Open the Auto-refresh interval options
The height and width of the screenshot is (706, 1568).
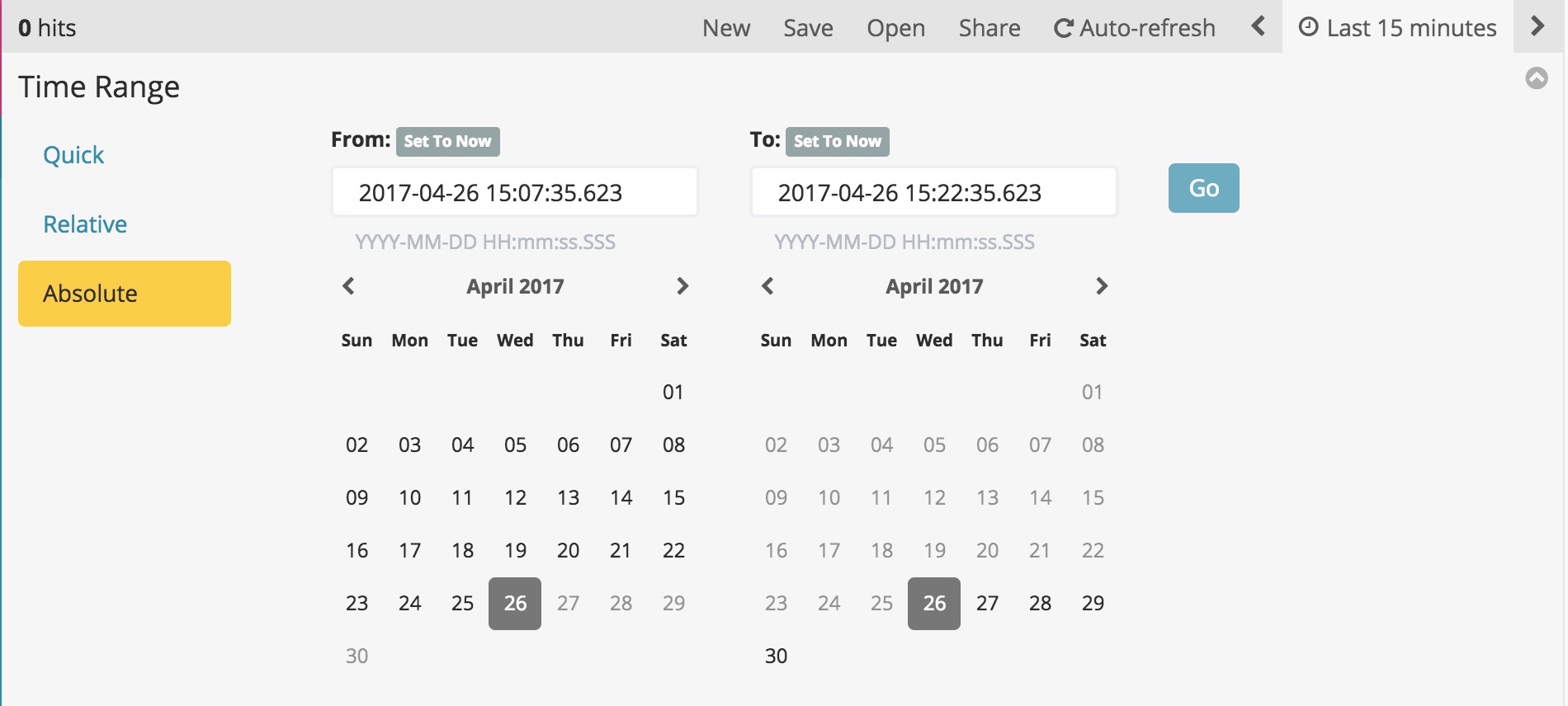click(1135, 28)
